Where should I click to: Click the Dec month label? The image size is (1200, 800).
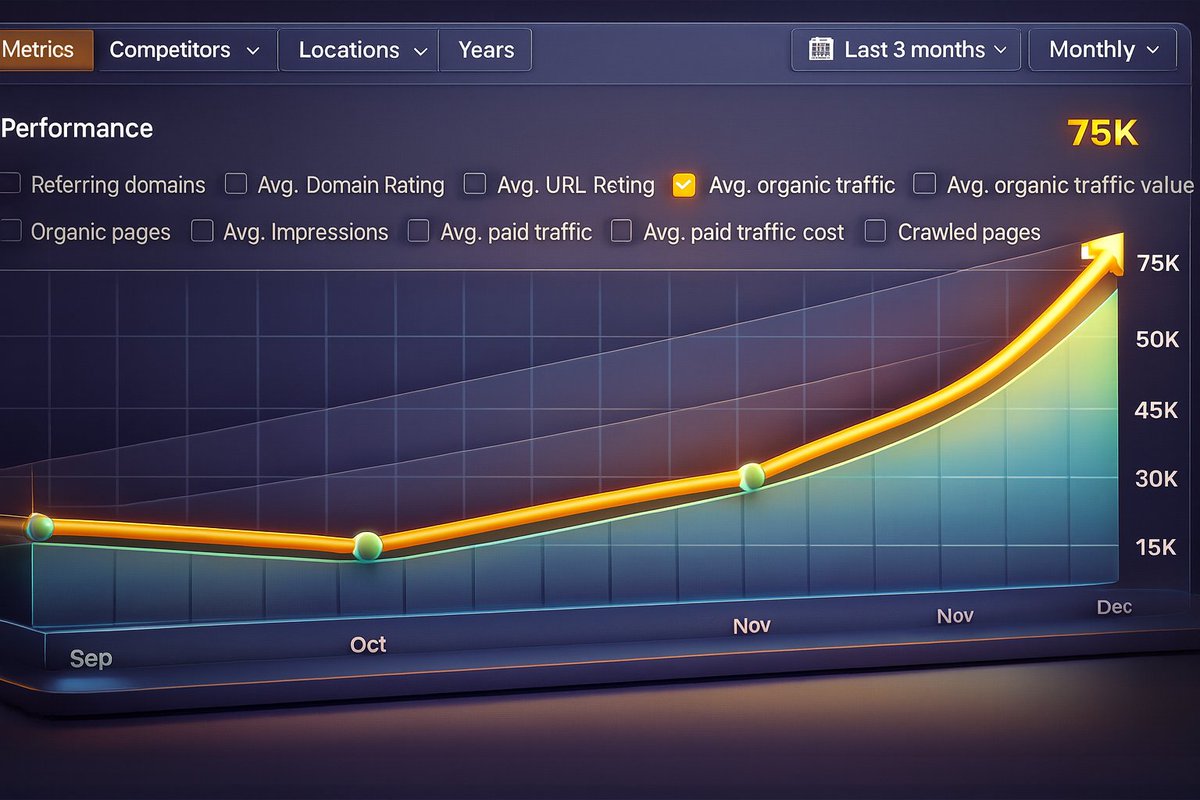click(x=1114, y=607)
